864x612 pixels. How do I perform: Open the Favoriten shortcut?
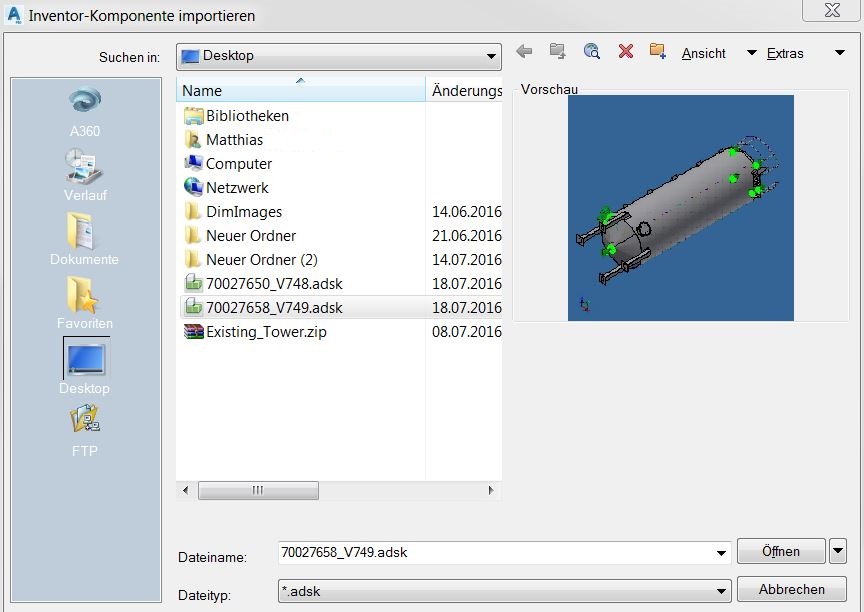click(84, 302)
